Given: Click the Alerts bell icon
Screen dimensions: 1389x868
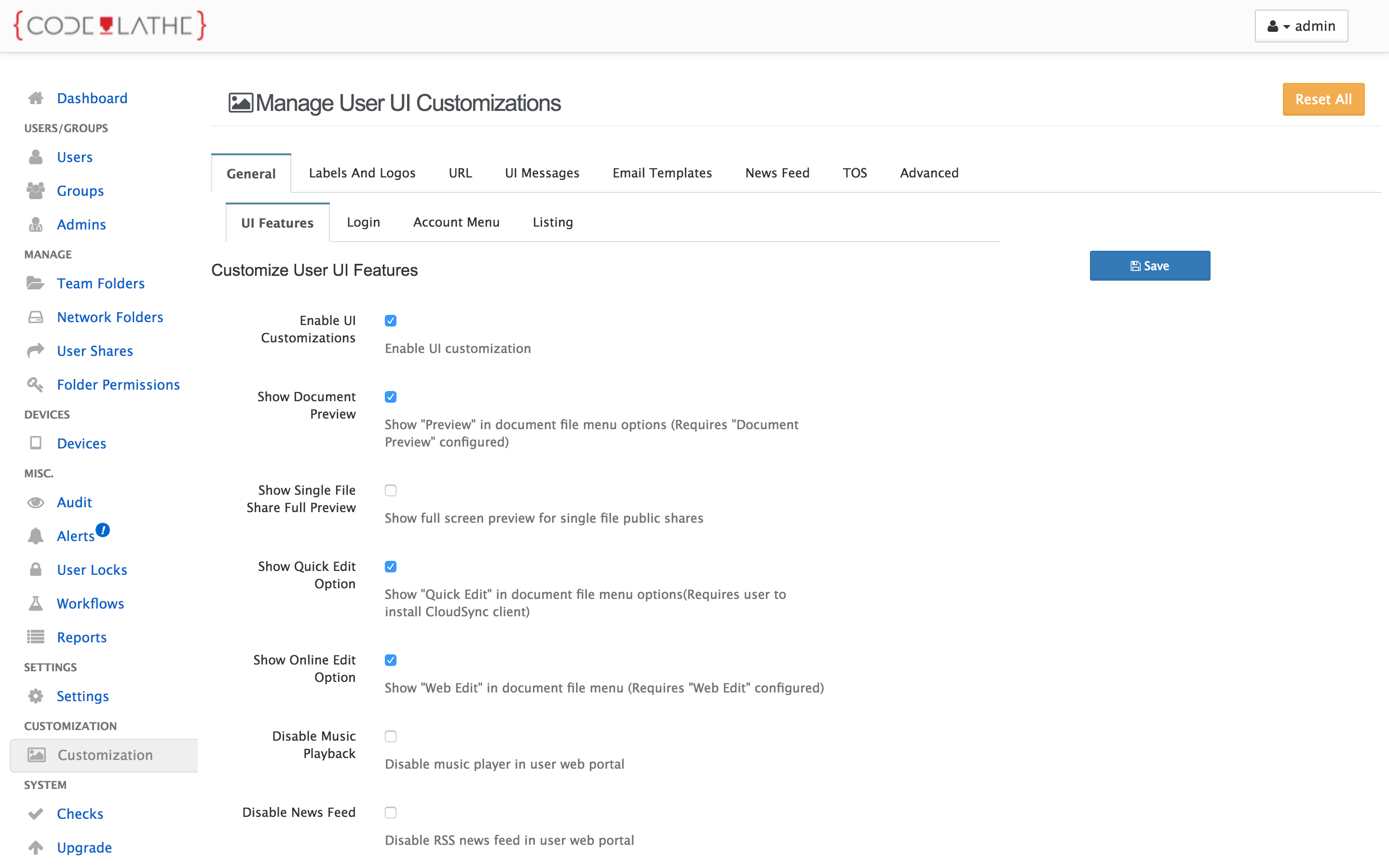Looking at the screenshot, I should pyautogui.click(x=36, y=536).
